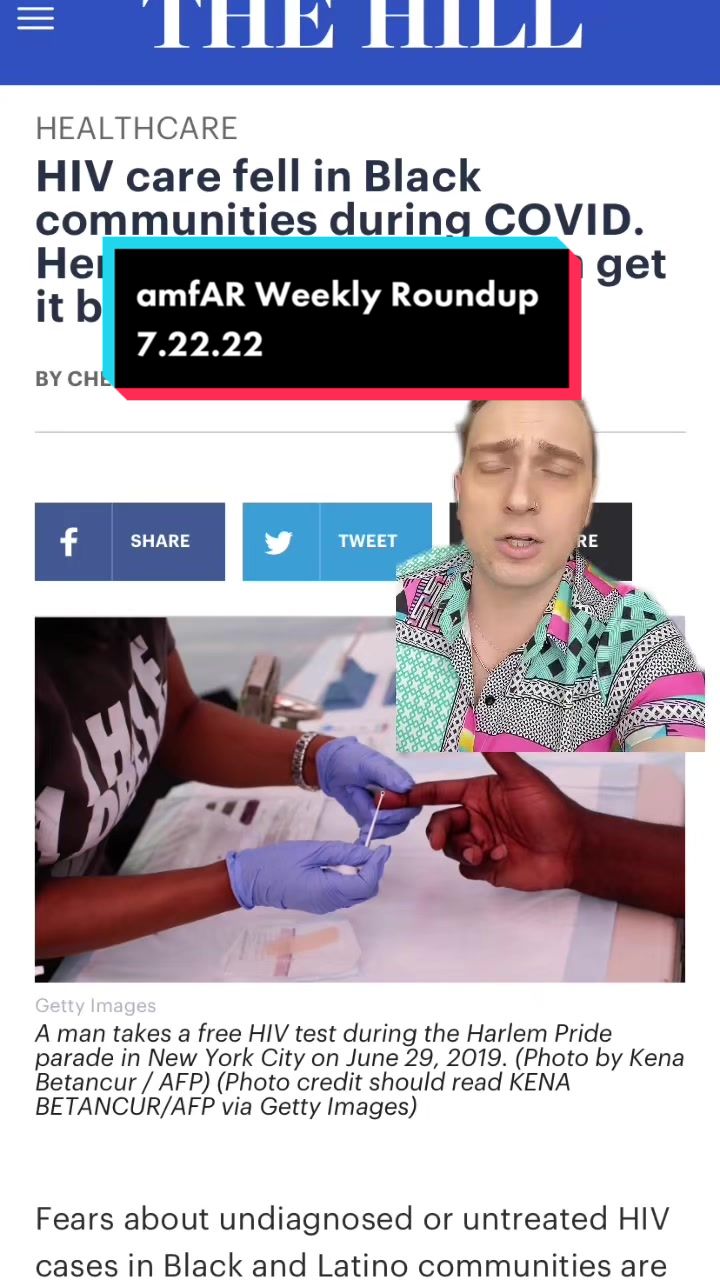Click the TWEET button
The image size is (720, 1280).
point(337,541)
